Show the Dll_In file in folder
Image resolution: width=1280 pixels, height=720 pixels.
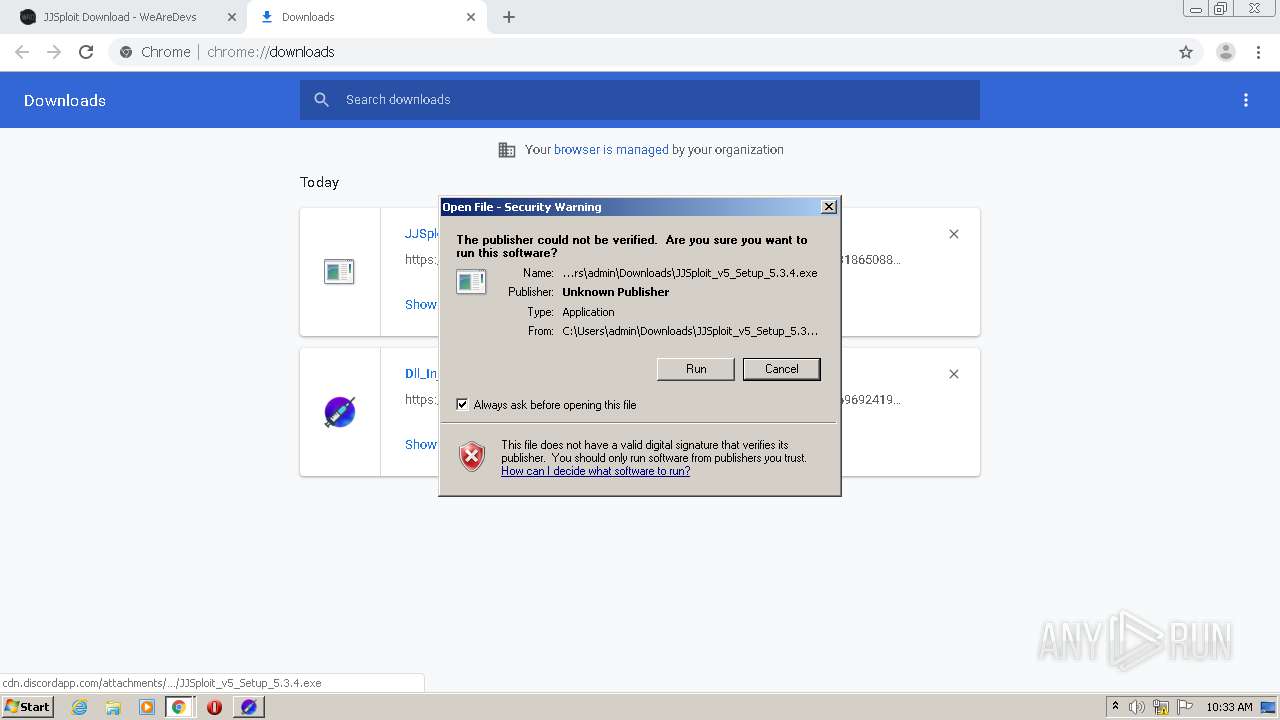click(421, 445)
